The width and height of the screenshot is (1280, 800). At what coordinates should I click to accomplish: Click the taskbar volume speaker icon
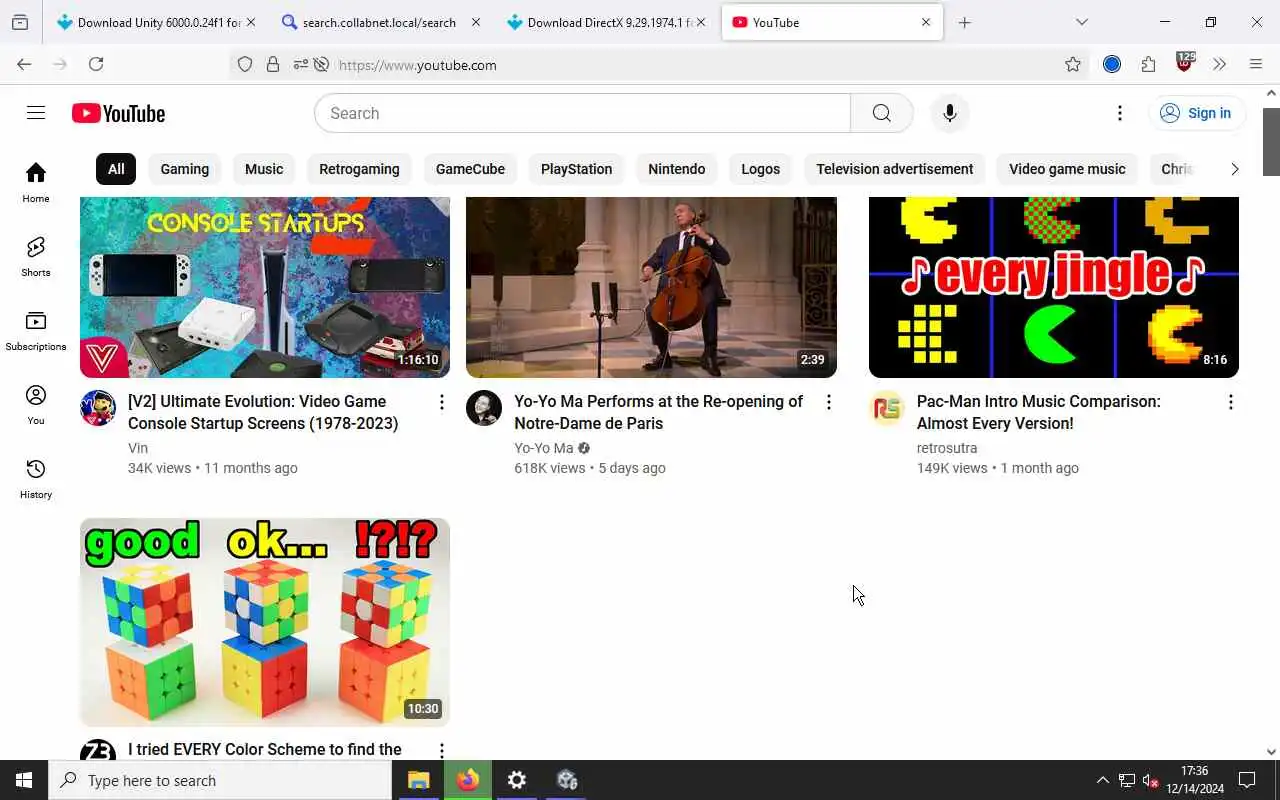[1151, 780]
